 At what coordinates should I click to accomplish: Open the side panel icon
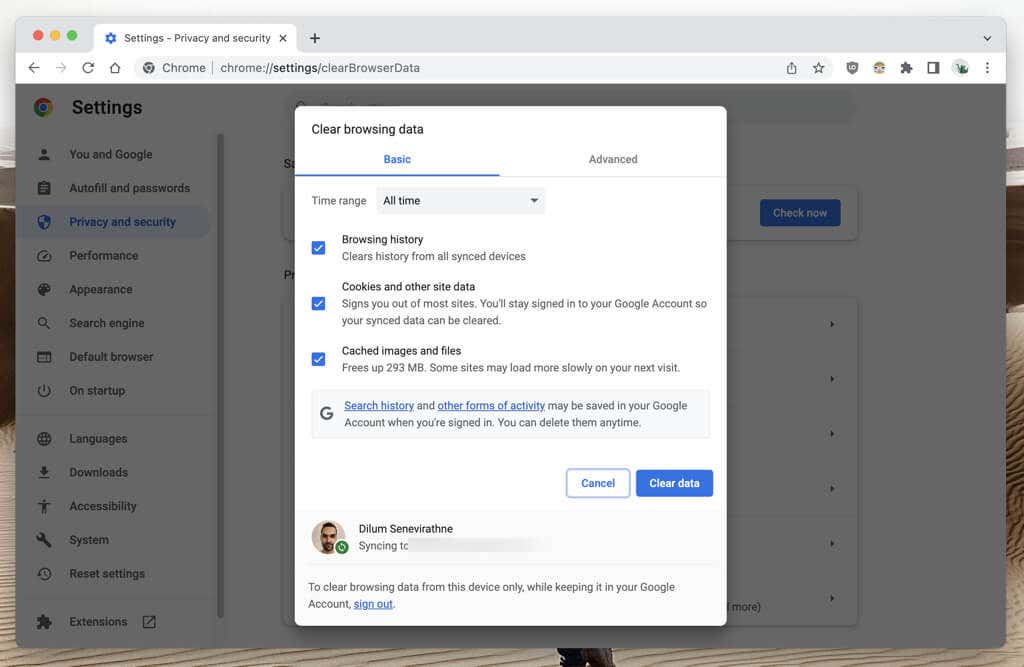click(x=933, y=67)
